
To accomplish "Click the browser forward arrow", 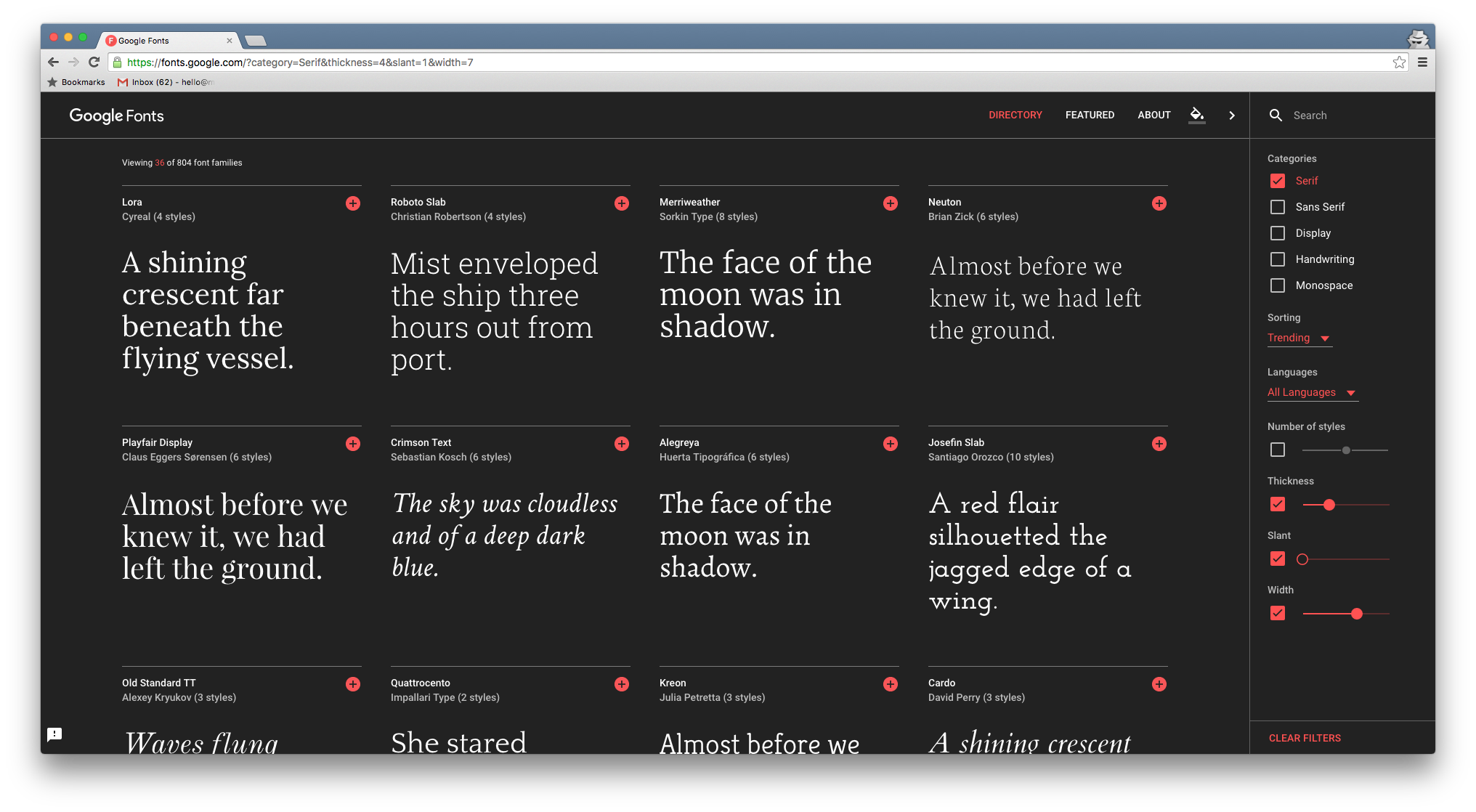I will pos(73,62).
